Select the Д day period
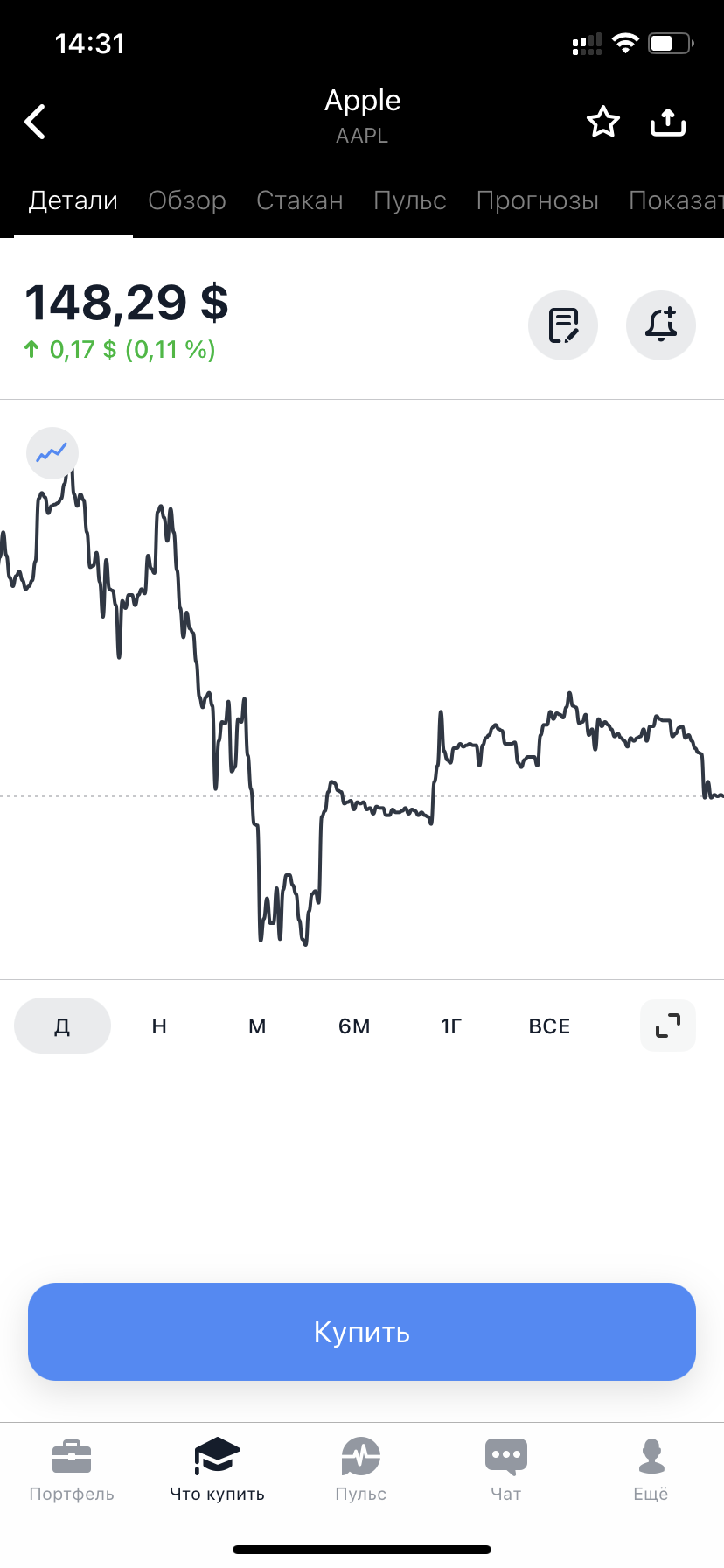The image size is (724, 1568). [x=62, y=1025]
